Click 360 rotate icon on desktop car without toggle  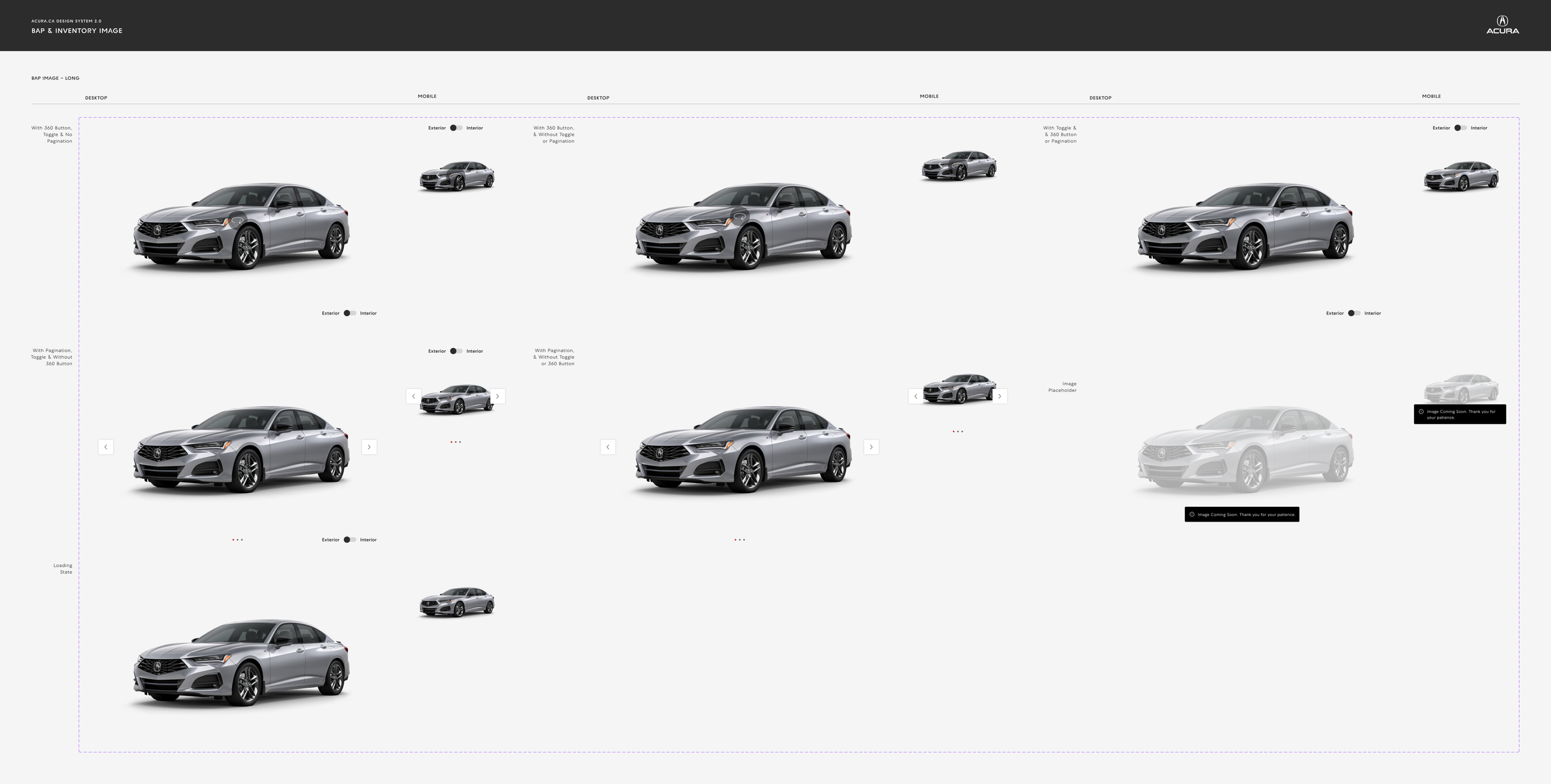[x=740, y=216]
